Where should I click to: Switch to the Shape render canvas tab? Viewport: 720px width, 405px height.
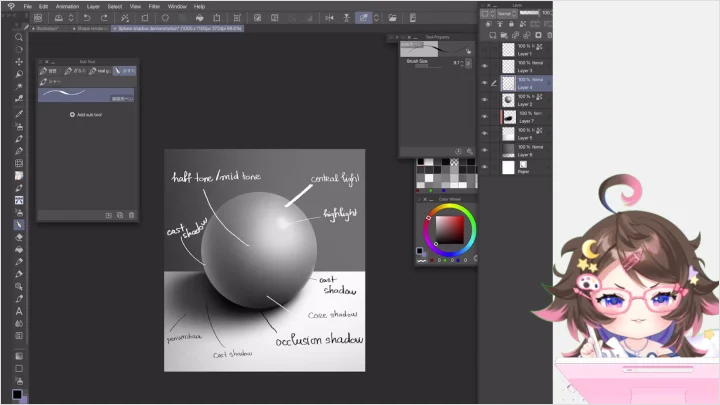[90, 28]
